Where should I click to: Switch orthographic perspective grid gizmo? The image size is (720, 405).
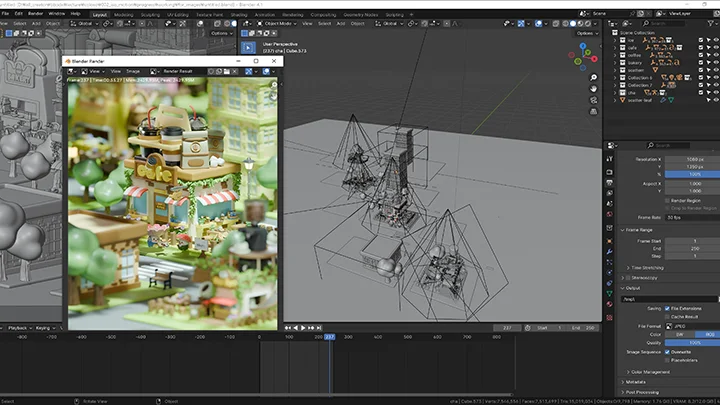click(x=593, y=112)
